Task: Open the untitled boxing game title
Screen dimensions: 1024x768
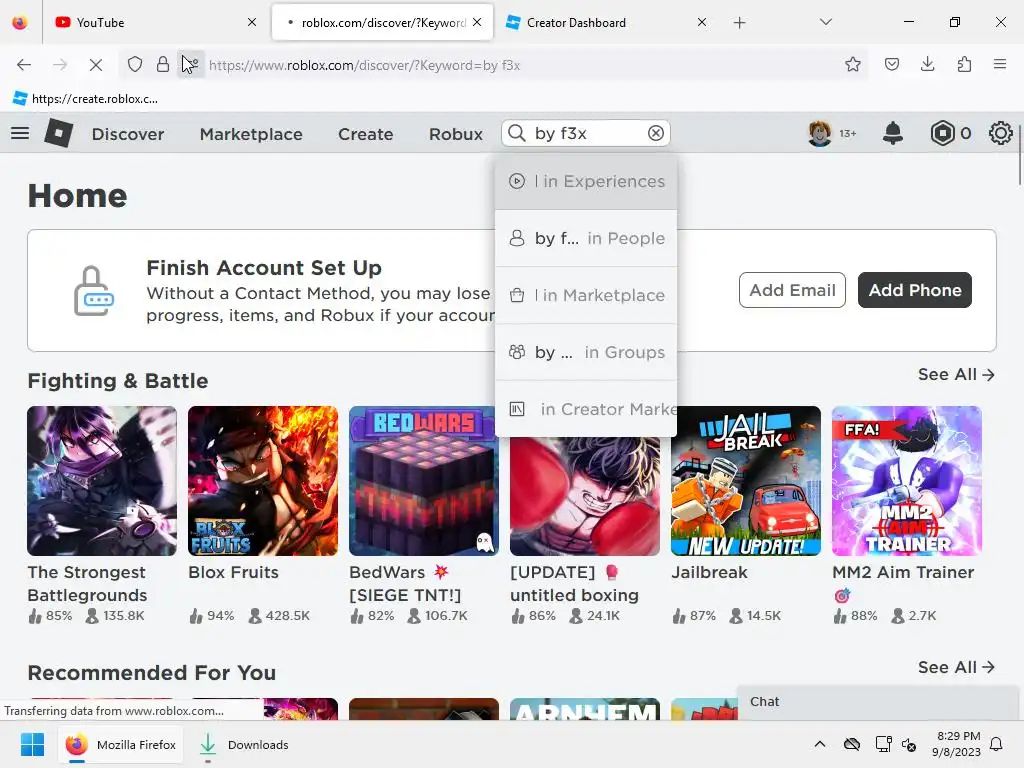Action: (575, 584)
